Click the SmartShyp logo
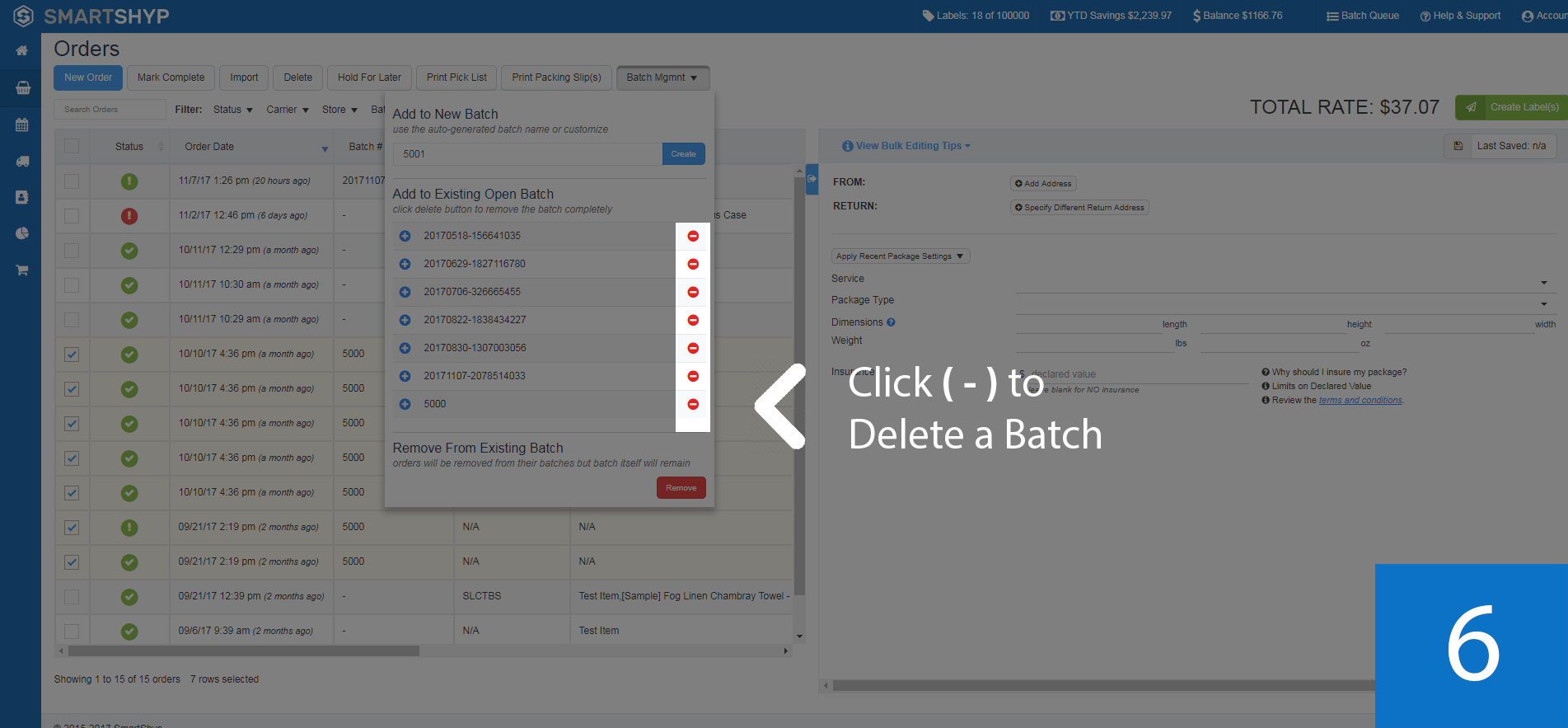 pos(91,16)
